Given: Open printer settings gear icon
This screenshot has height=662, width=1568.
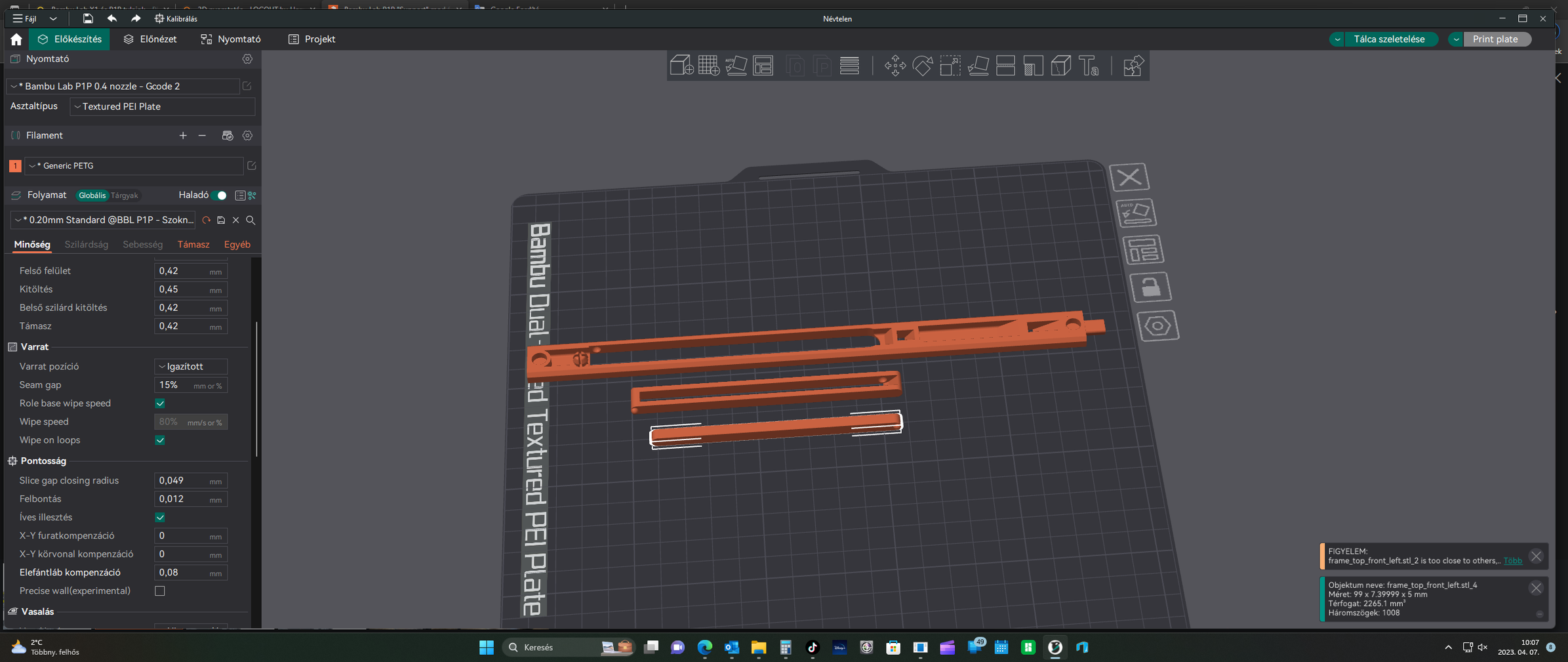Looking at the screenshot, I should tap(247, 59).
